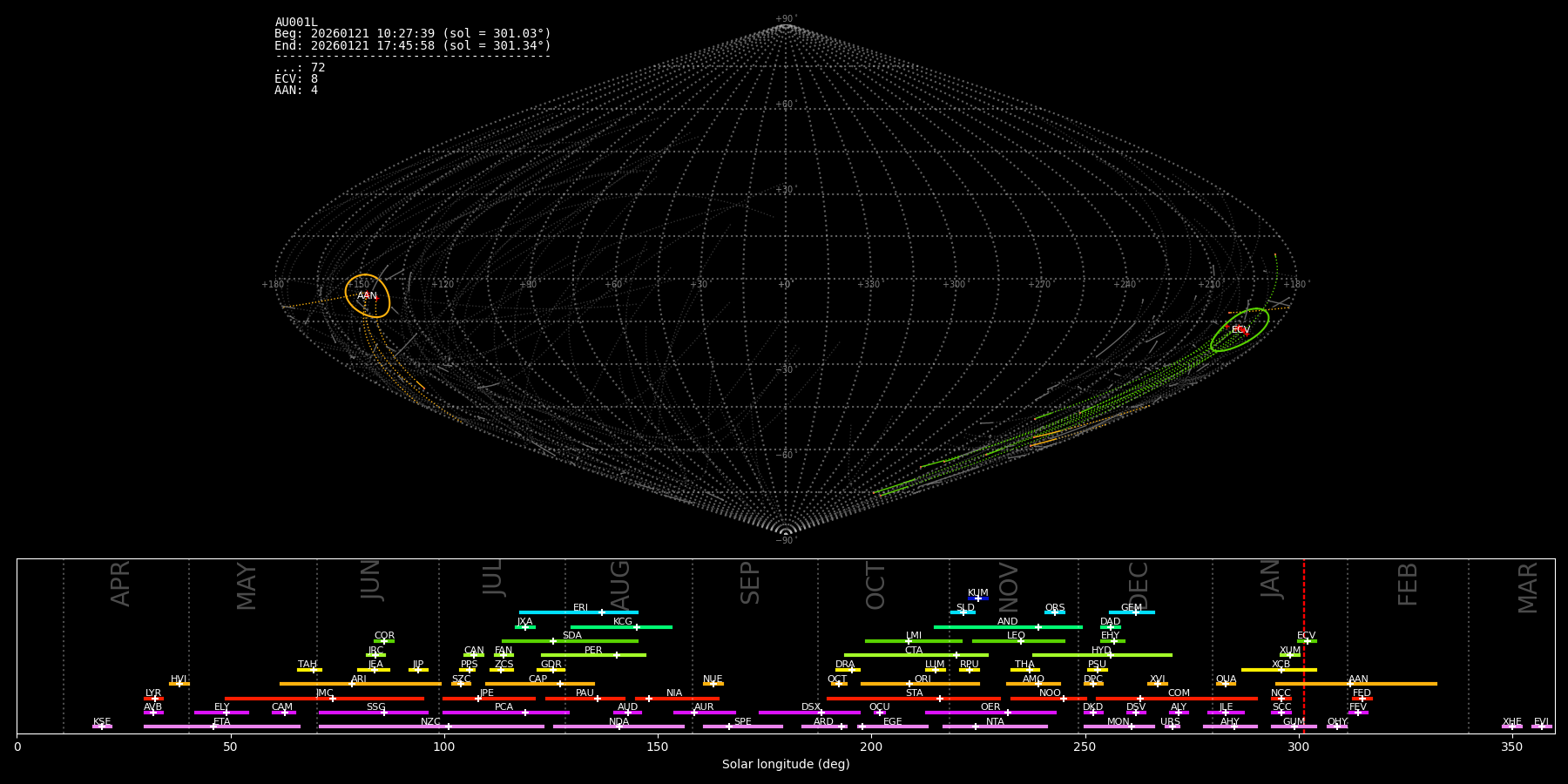Click the -90° label at map bottom
Viewport: 1568px width, 784px height.
(x=785, y=540)
